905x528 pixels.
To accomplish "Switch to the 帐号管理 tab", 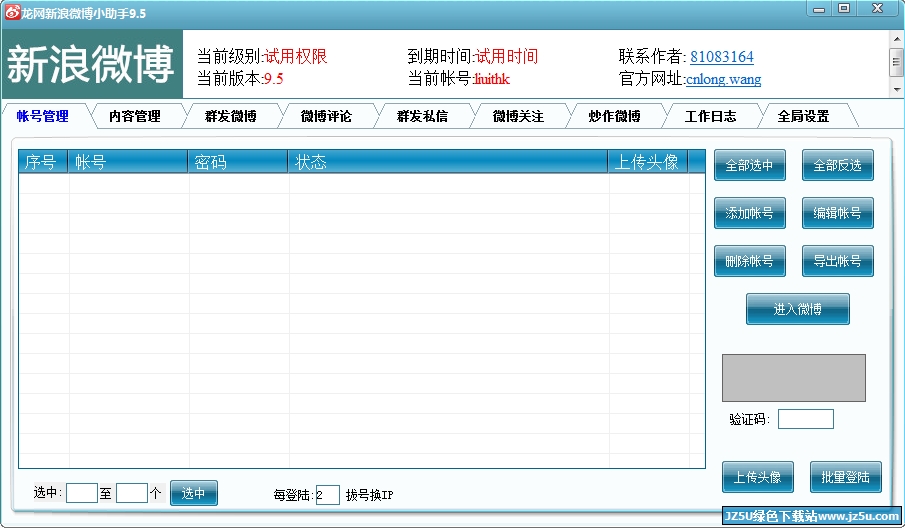I will click(x=43, y=116).
